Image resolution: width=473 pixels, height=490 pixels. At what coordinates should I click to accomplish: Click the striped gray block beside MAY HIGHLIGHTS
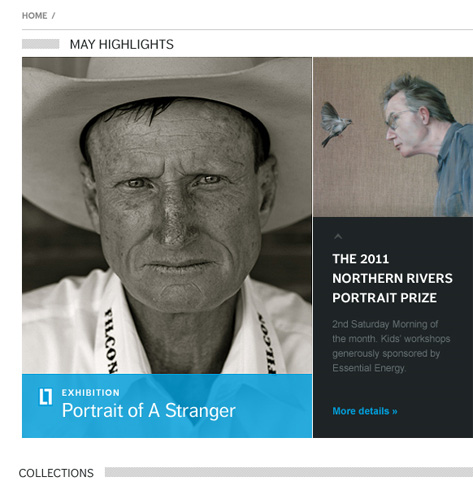pos(41,44)
